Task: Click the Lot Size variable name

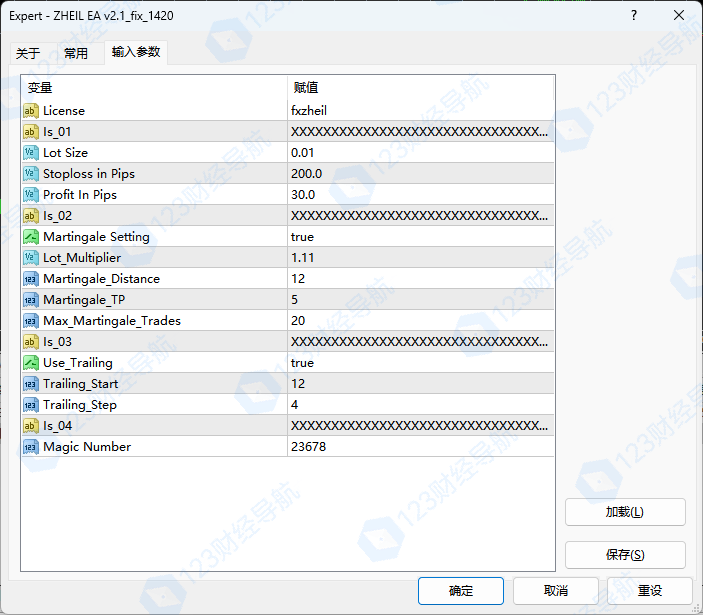Action: [65, 153]
